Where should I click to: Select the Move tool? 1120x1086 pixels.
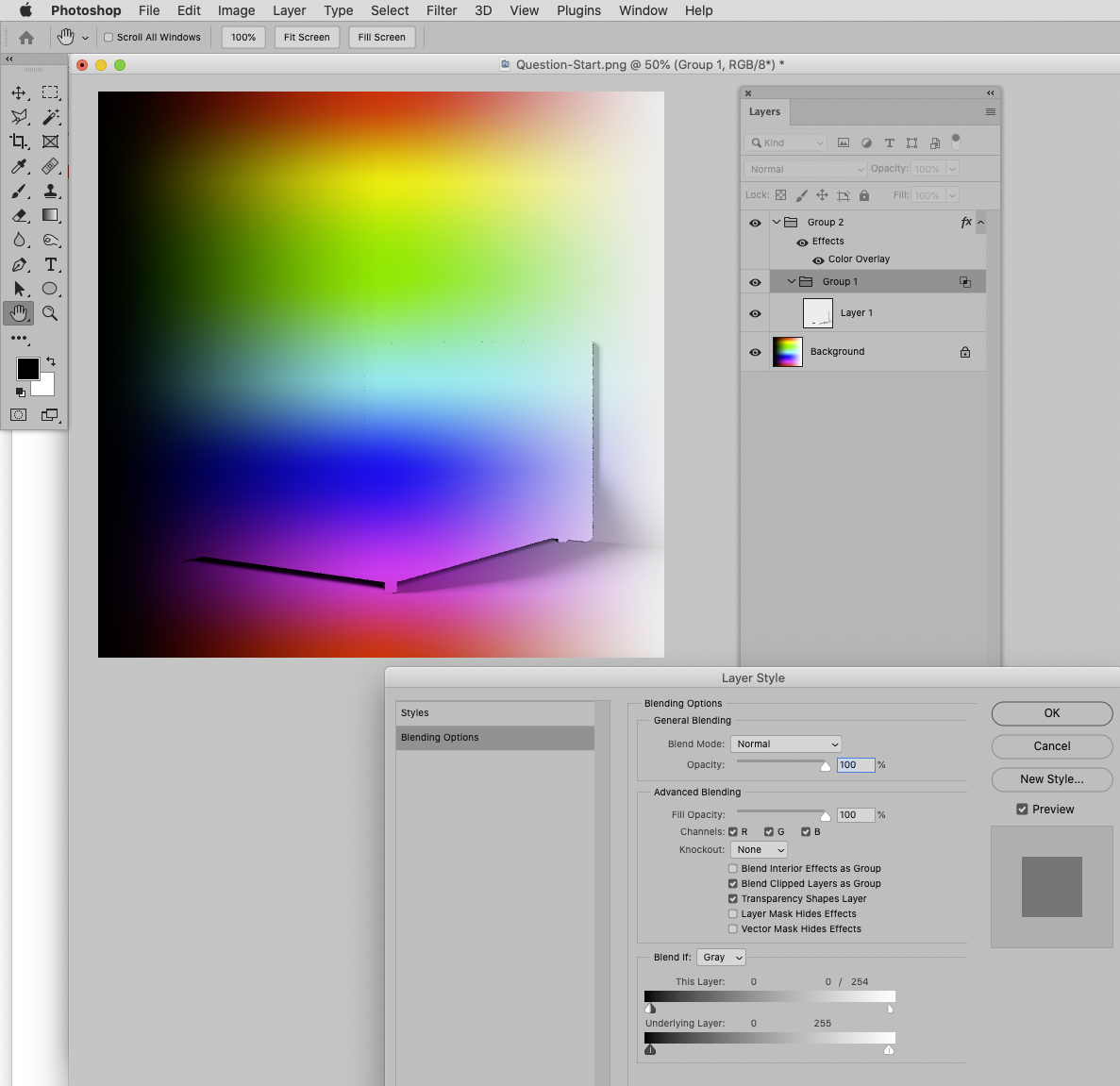[19, 92]
